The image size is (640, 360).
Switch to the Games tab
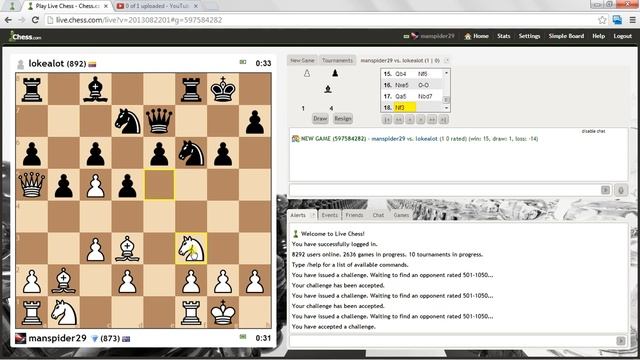click(401, 215)
